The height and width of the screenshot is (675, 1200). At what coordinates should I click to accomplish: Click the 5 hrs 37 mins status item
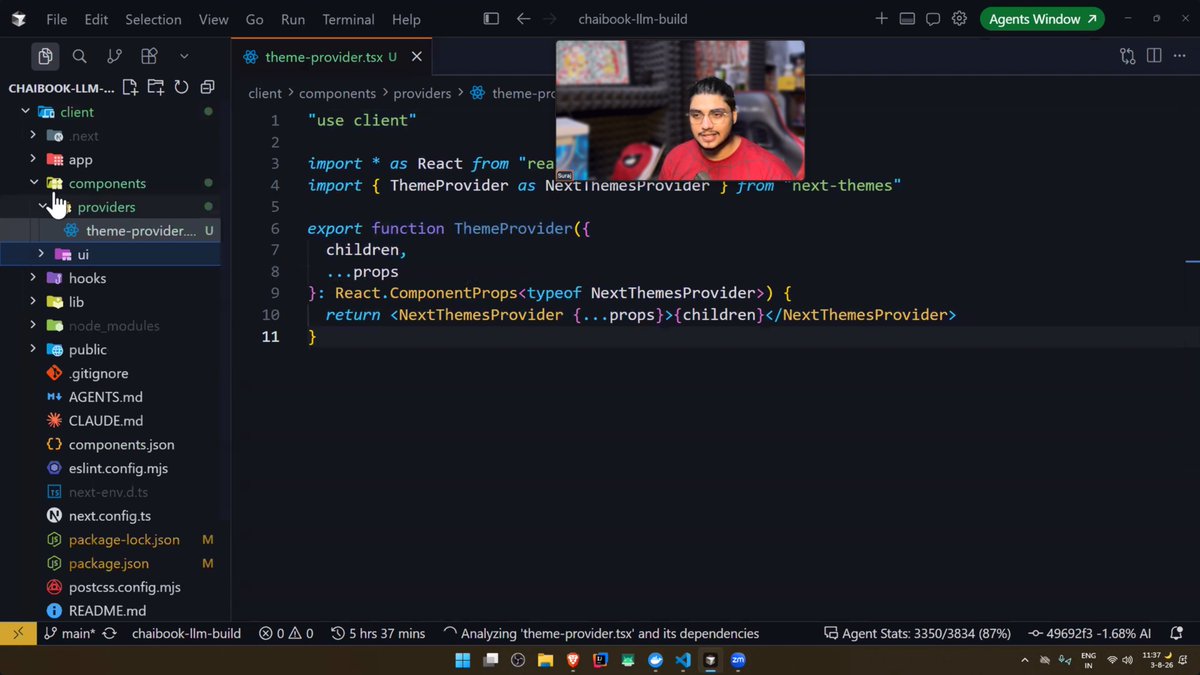[378, 633]
